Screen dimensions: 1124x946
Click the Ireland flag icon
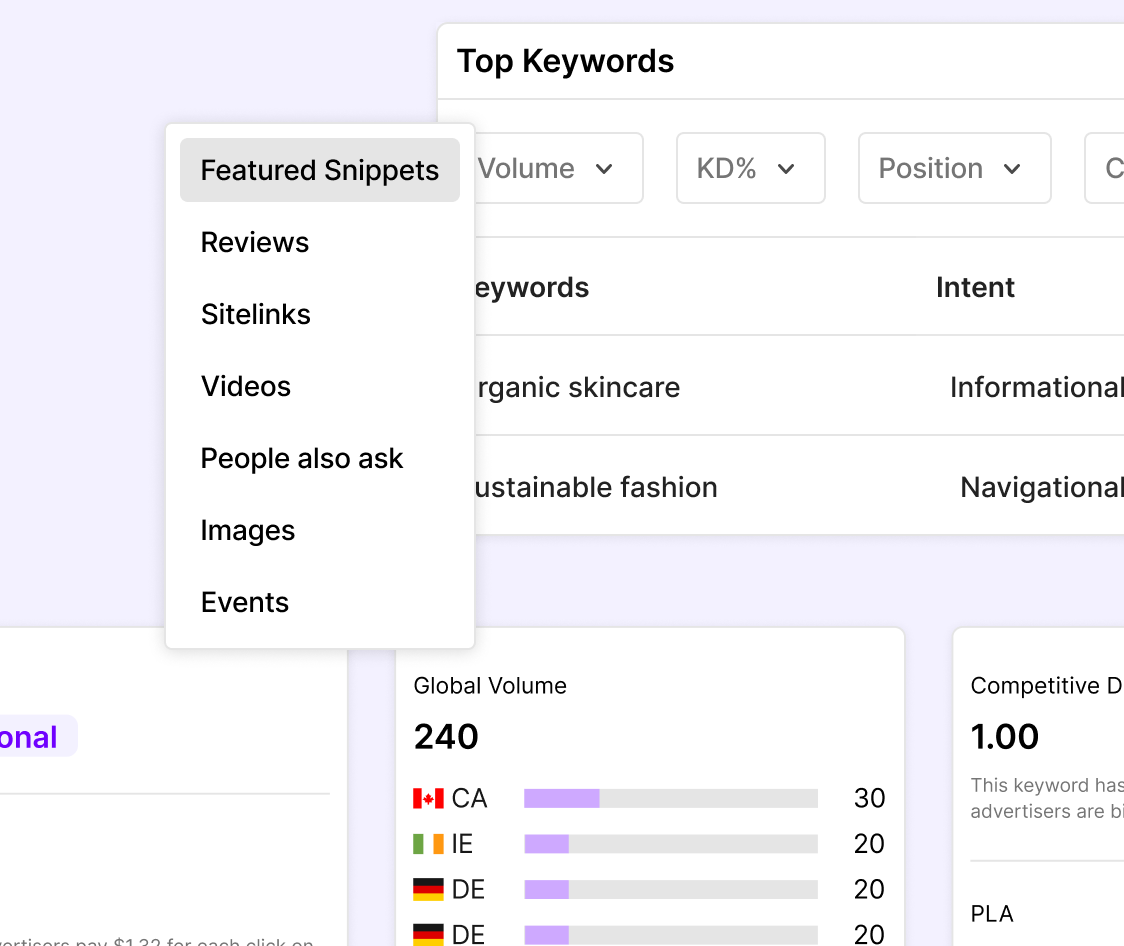coord(429,844)
